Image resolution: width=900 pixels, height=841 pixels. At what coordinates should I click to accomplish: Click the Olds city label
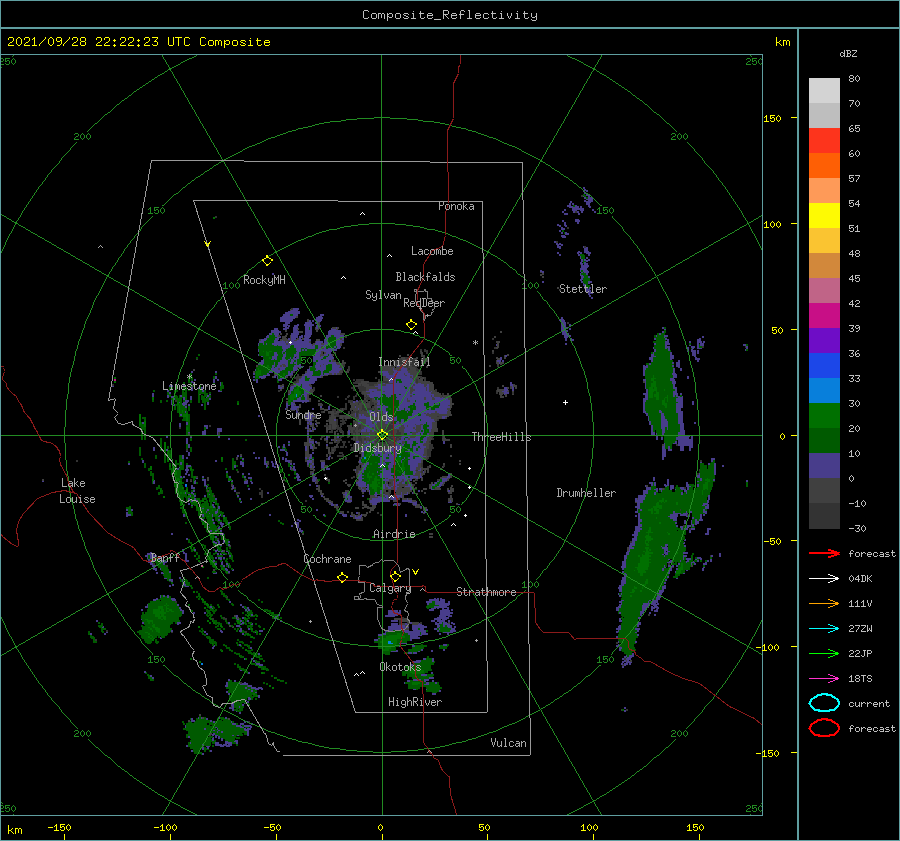tap(381, 417)
